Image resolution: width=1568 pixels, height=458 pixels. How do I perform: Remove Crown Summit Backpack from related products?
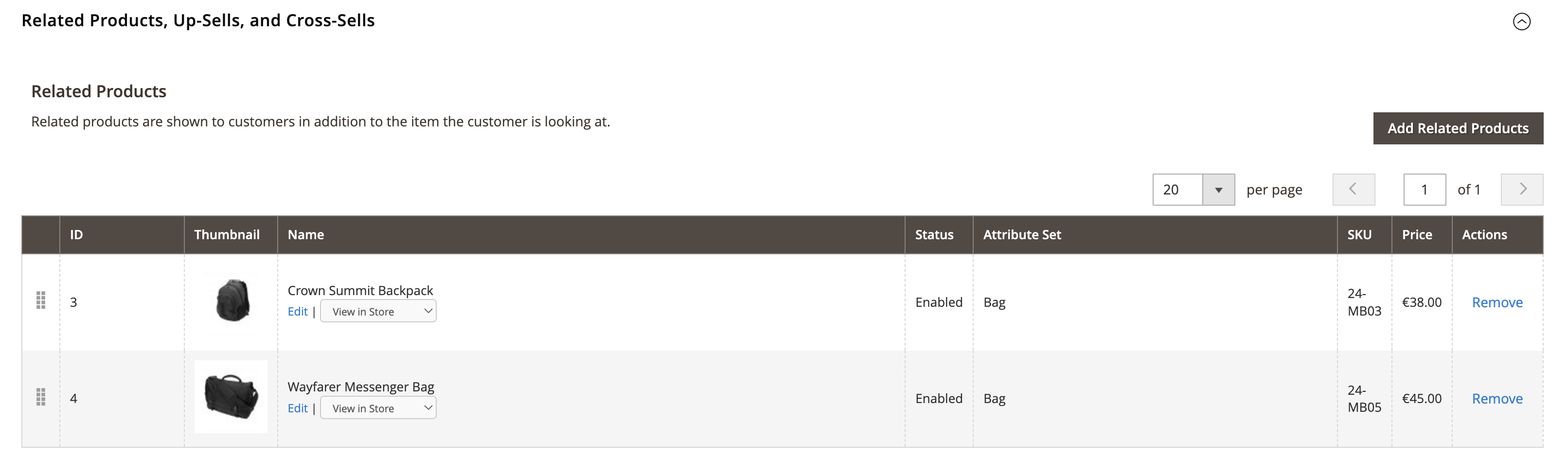pos(1497,303)
